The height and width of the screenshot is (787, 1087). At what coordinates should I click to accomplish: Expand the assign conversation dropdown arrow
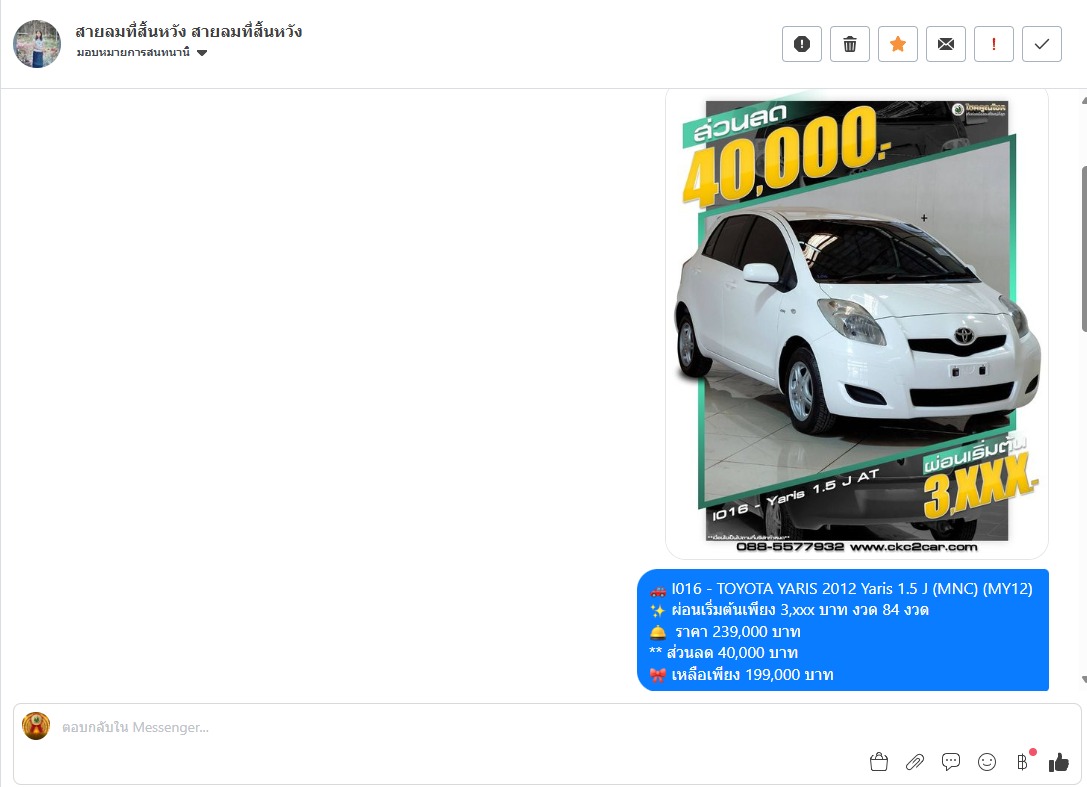202,53
